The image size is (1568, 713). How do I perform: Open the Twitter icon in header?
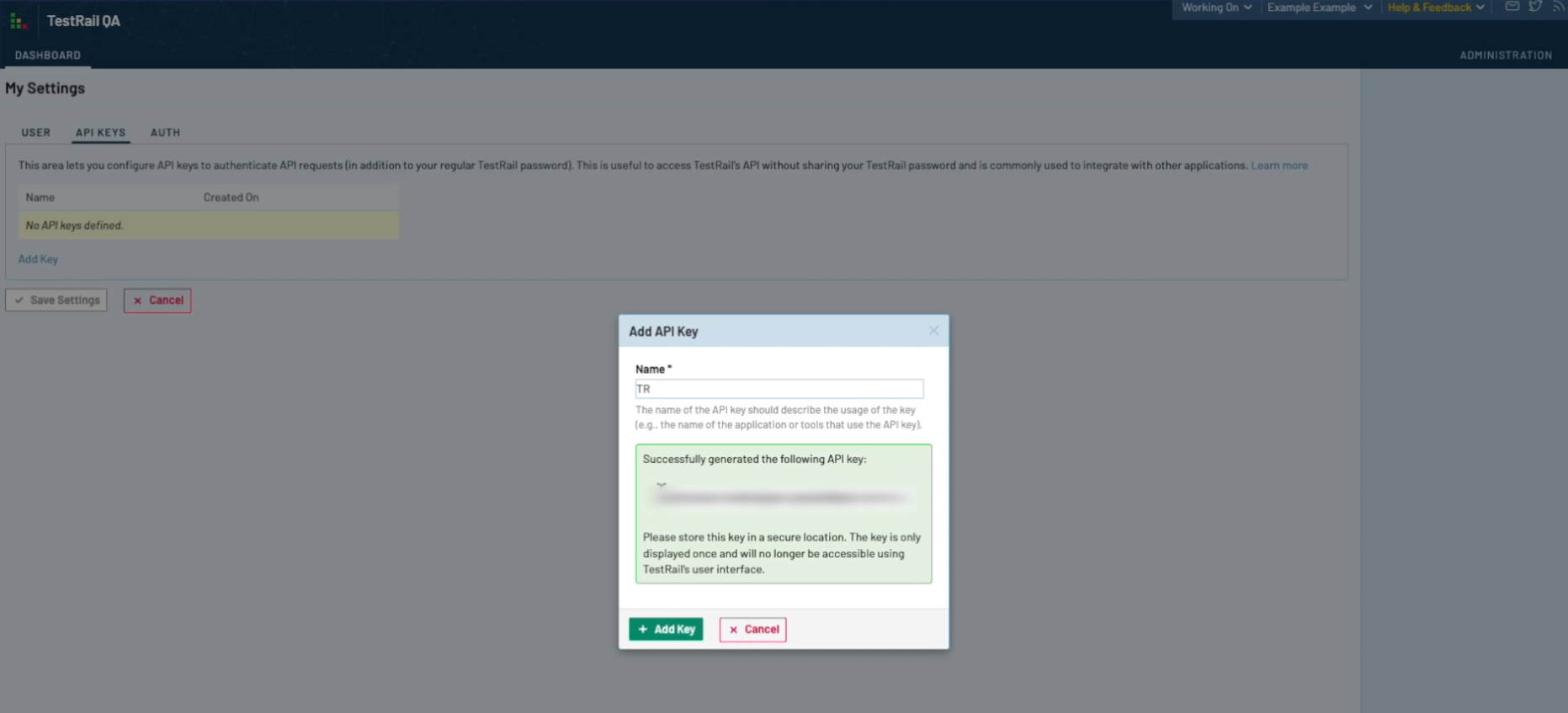pyautogui.click(x=1535, y=7)
